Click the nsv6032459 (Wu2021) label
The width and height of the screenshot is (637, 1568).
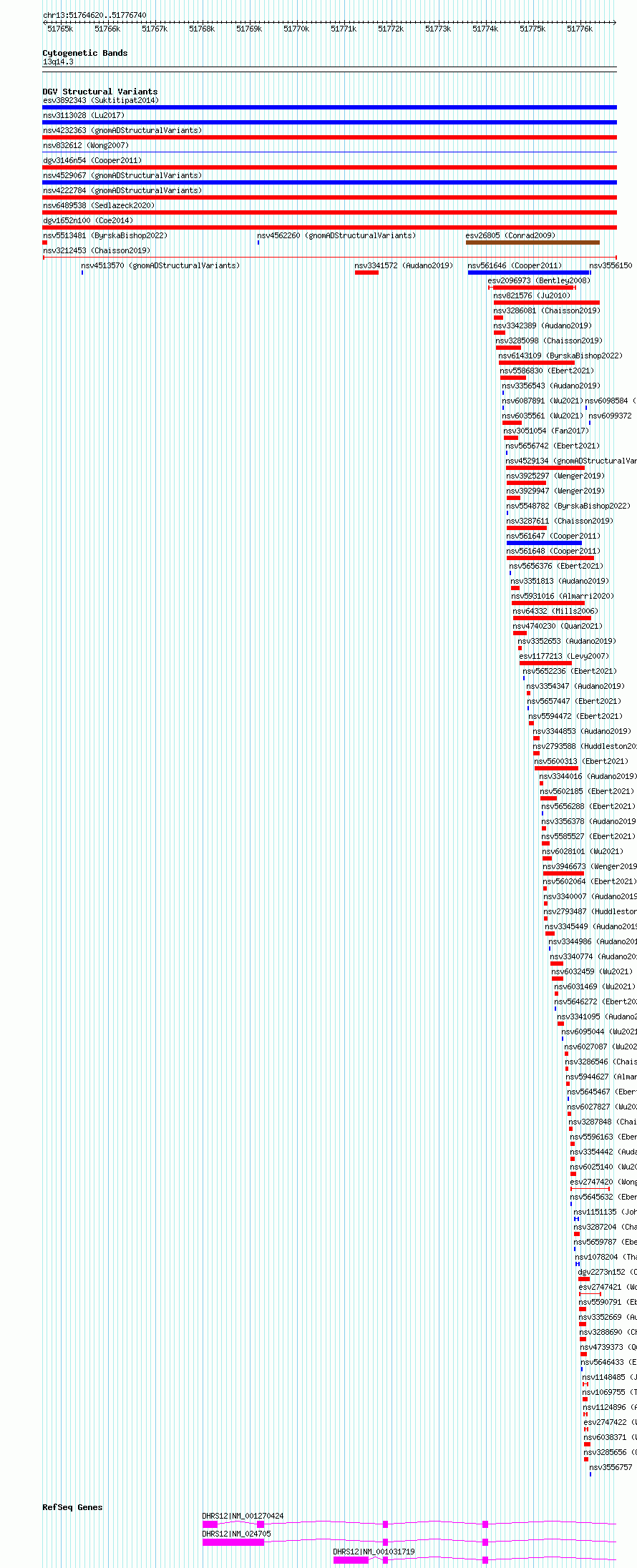point(593,971)
